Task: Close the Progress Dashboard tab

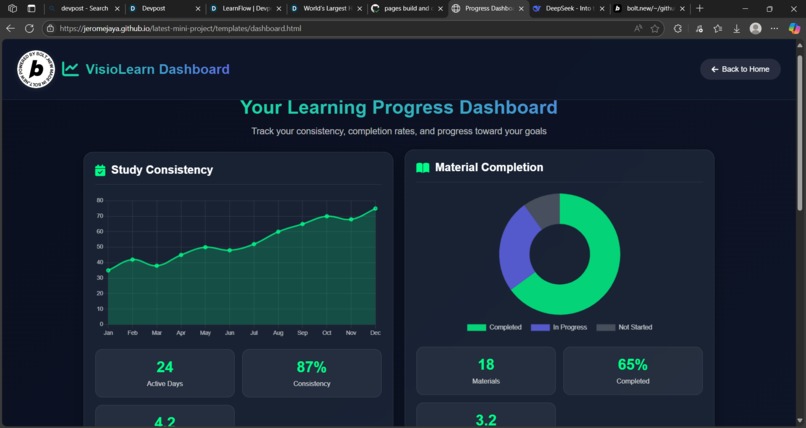Action: pos(521,9)
